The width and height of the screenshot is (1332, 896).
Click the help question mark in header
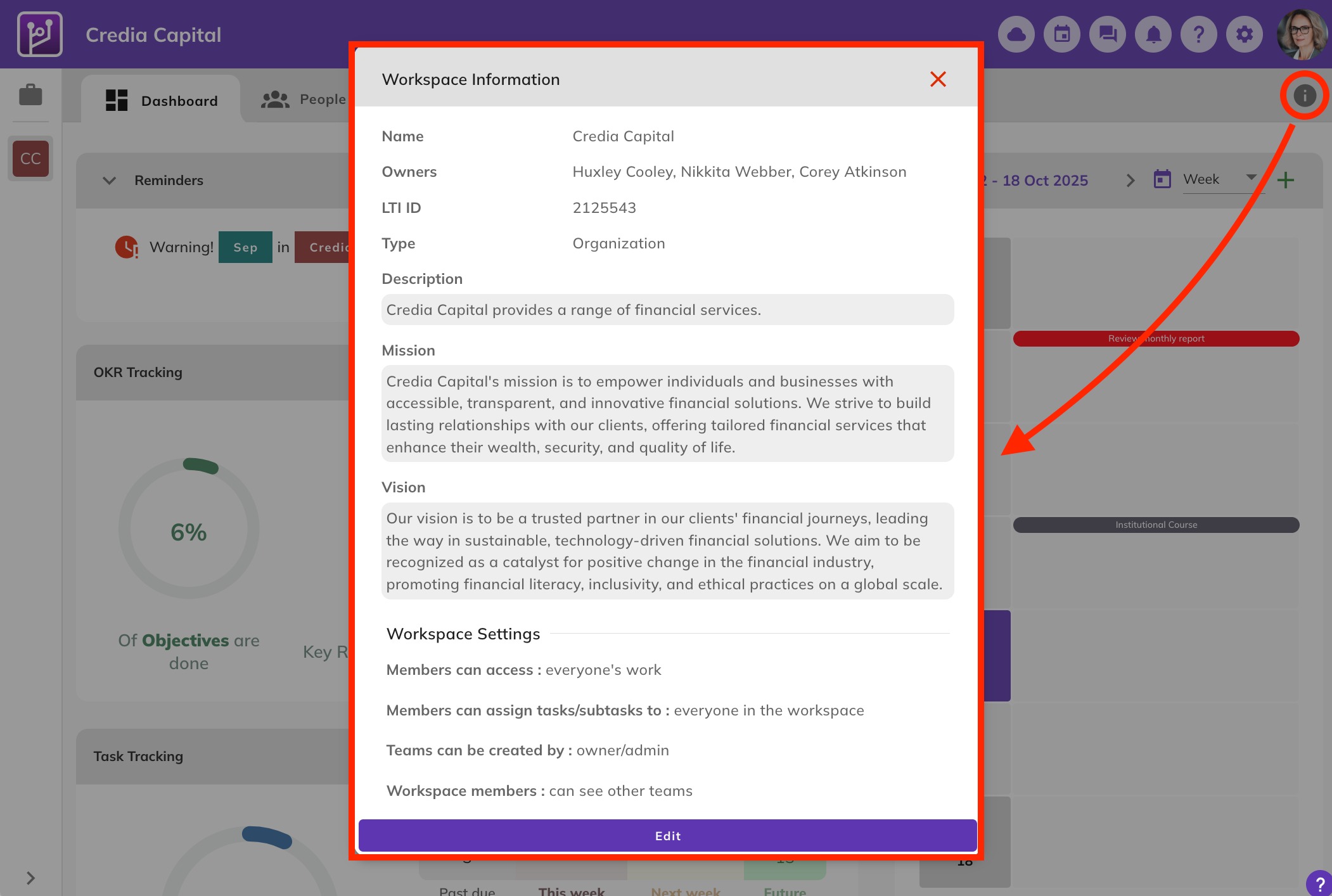coord(1199,34)
